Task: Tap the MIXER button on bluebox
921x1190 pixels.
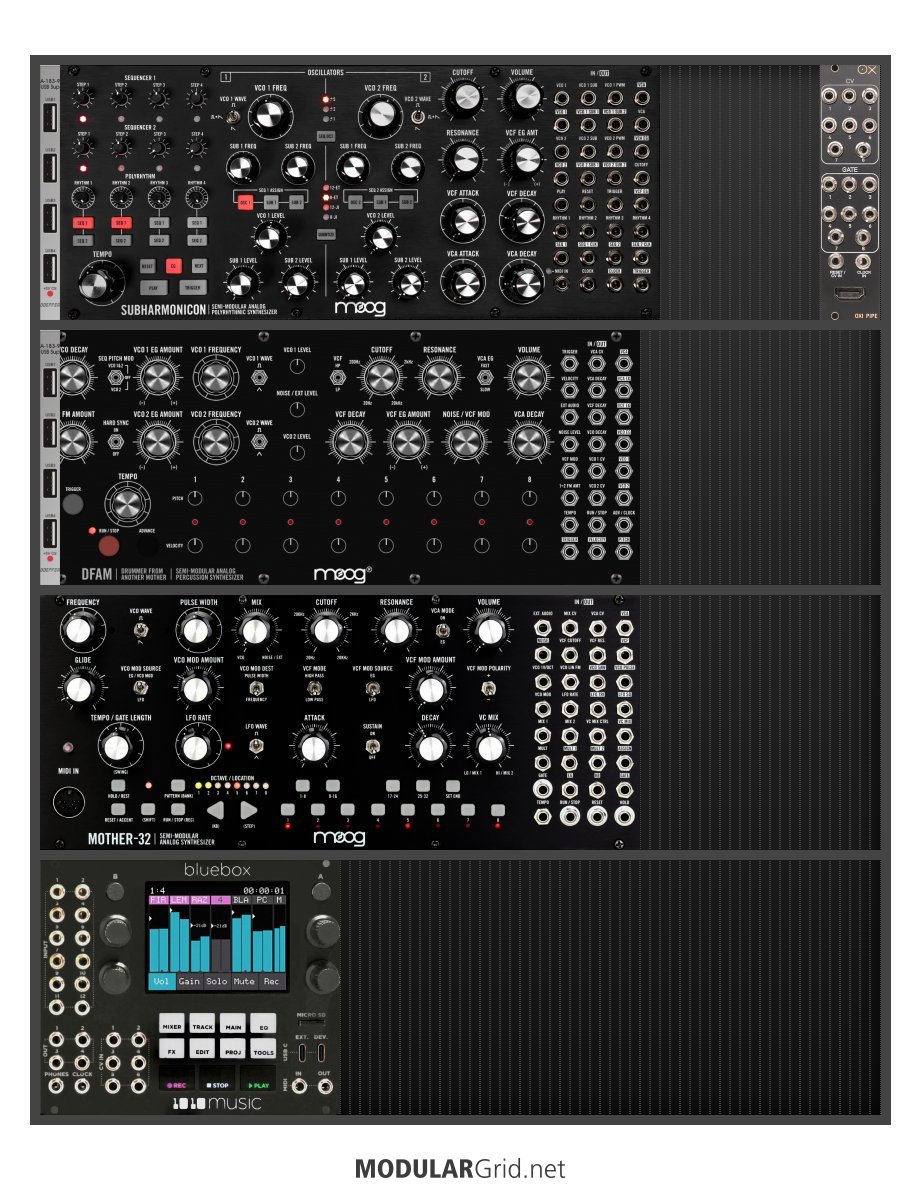Action: click(x=172, y=1025)
